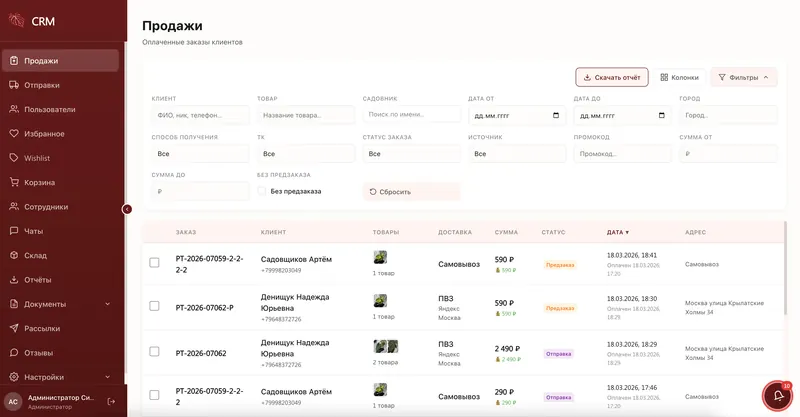This screenshot has width=800, height=417.
Task: Expand the Настройки submenu chevron
Action: point(108,377)
